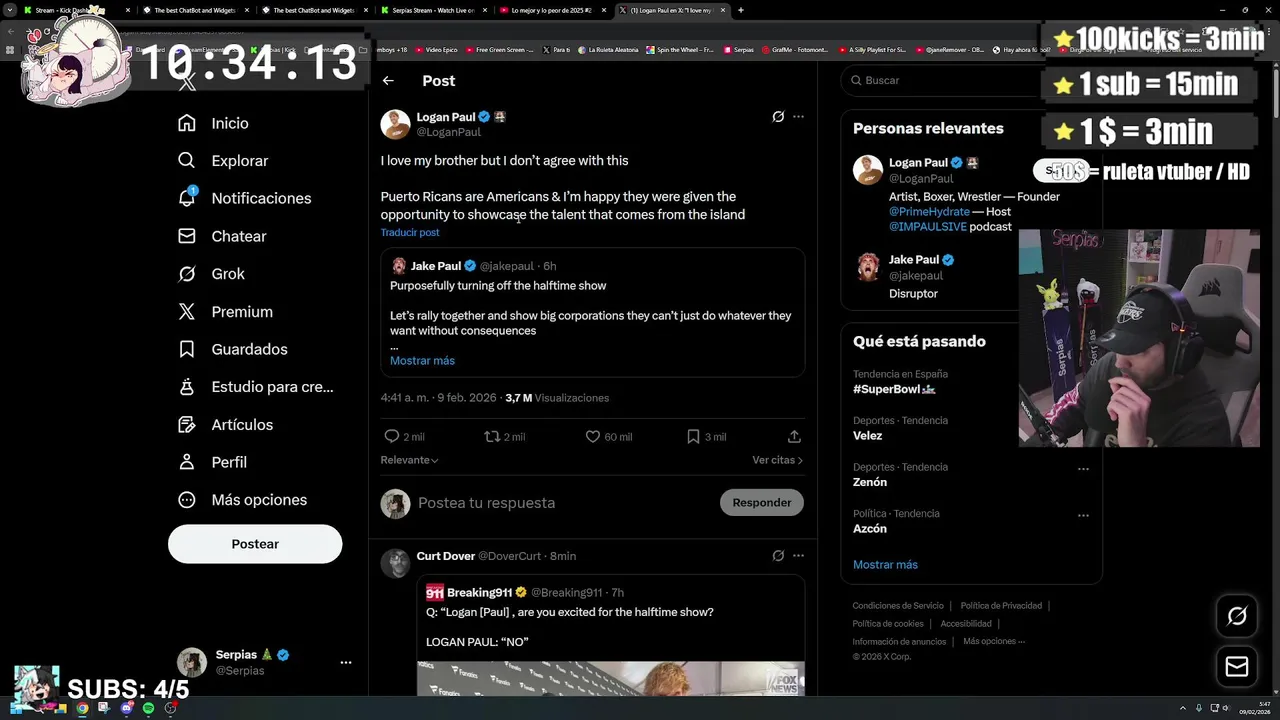Open the Free Green Screen bookmark
1280x720 pixels.
tap(499, 49)
